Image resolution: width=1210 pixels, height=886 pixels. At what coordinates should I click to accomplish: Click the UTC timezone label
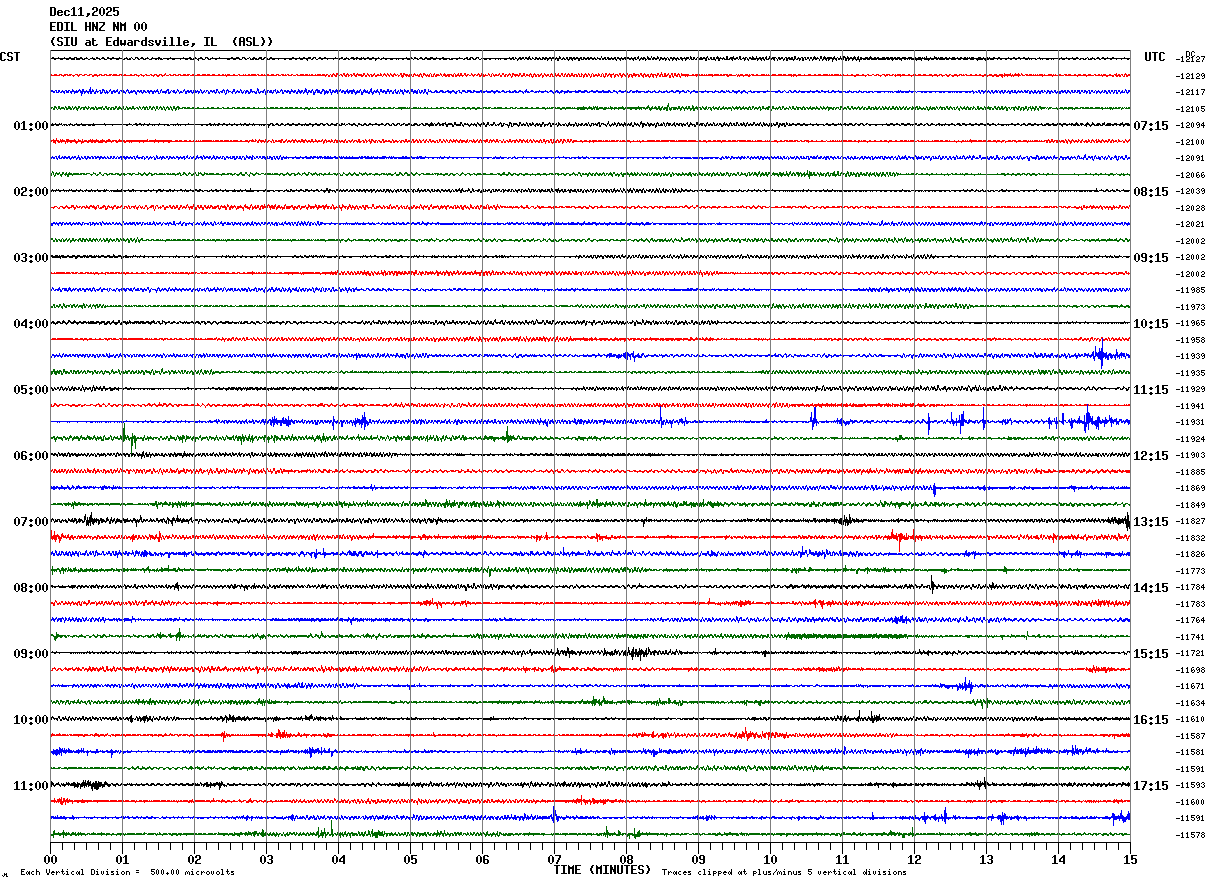(1155, 57)
